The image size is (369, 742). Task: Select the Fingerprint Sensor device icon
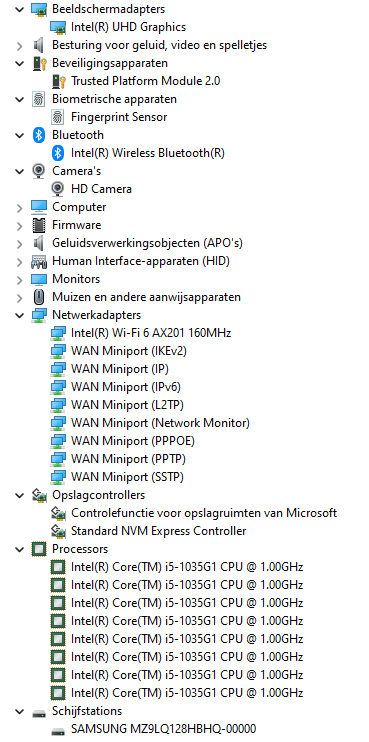pos(58,117)
